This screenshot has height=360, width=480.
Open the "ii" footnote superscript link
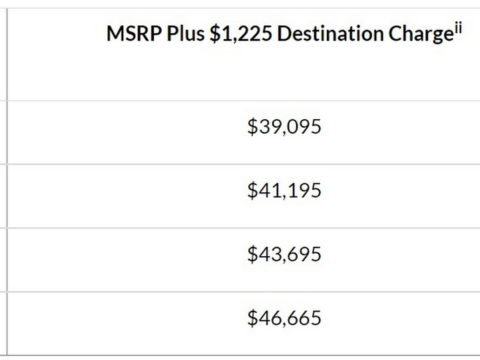point(458,29)
